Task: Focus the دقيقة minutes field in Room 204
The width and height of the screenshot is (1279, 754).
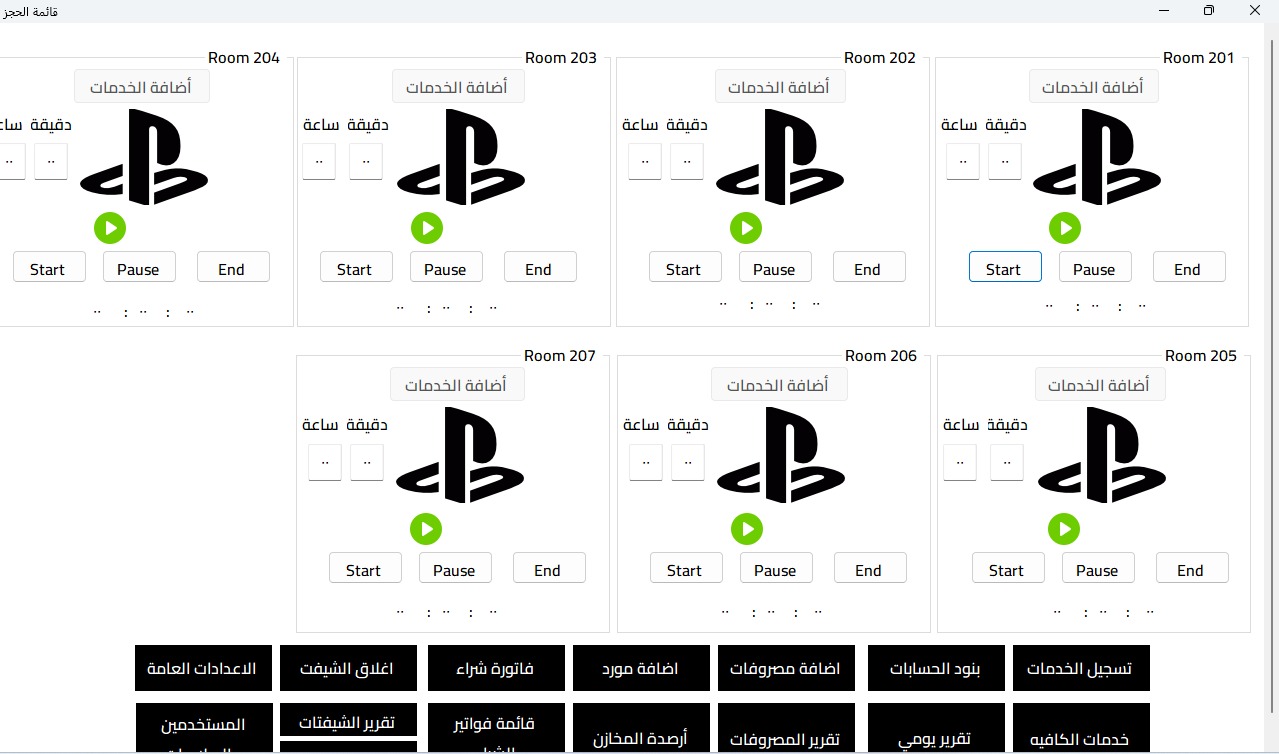Action: 51,161
